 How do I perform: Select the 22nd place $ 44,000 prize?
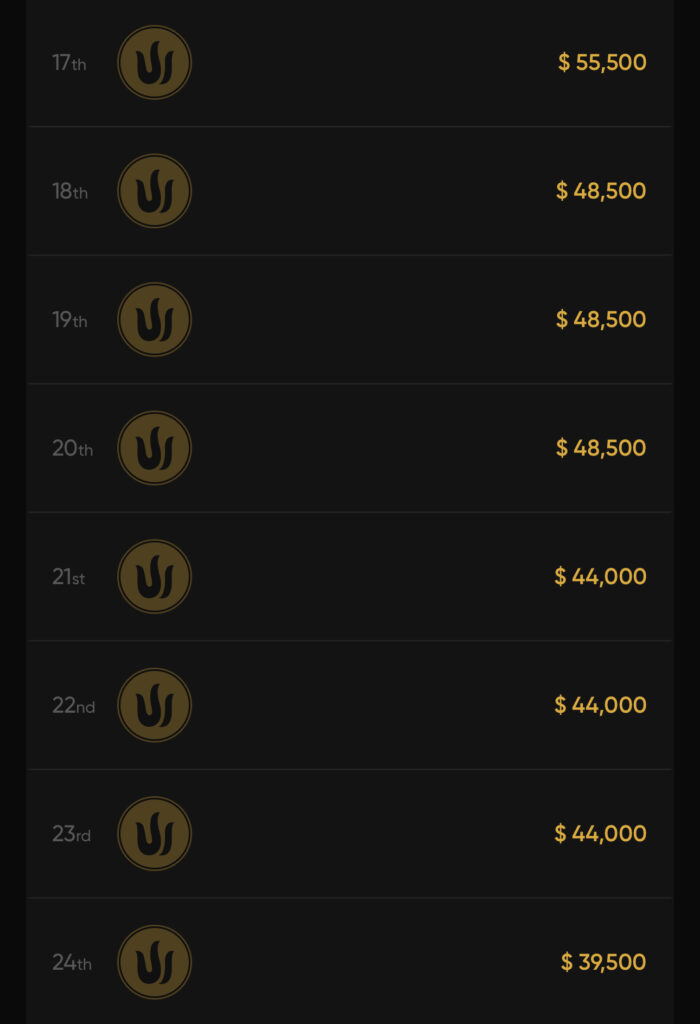pyautogui.click(x=600, y=705)
